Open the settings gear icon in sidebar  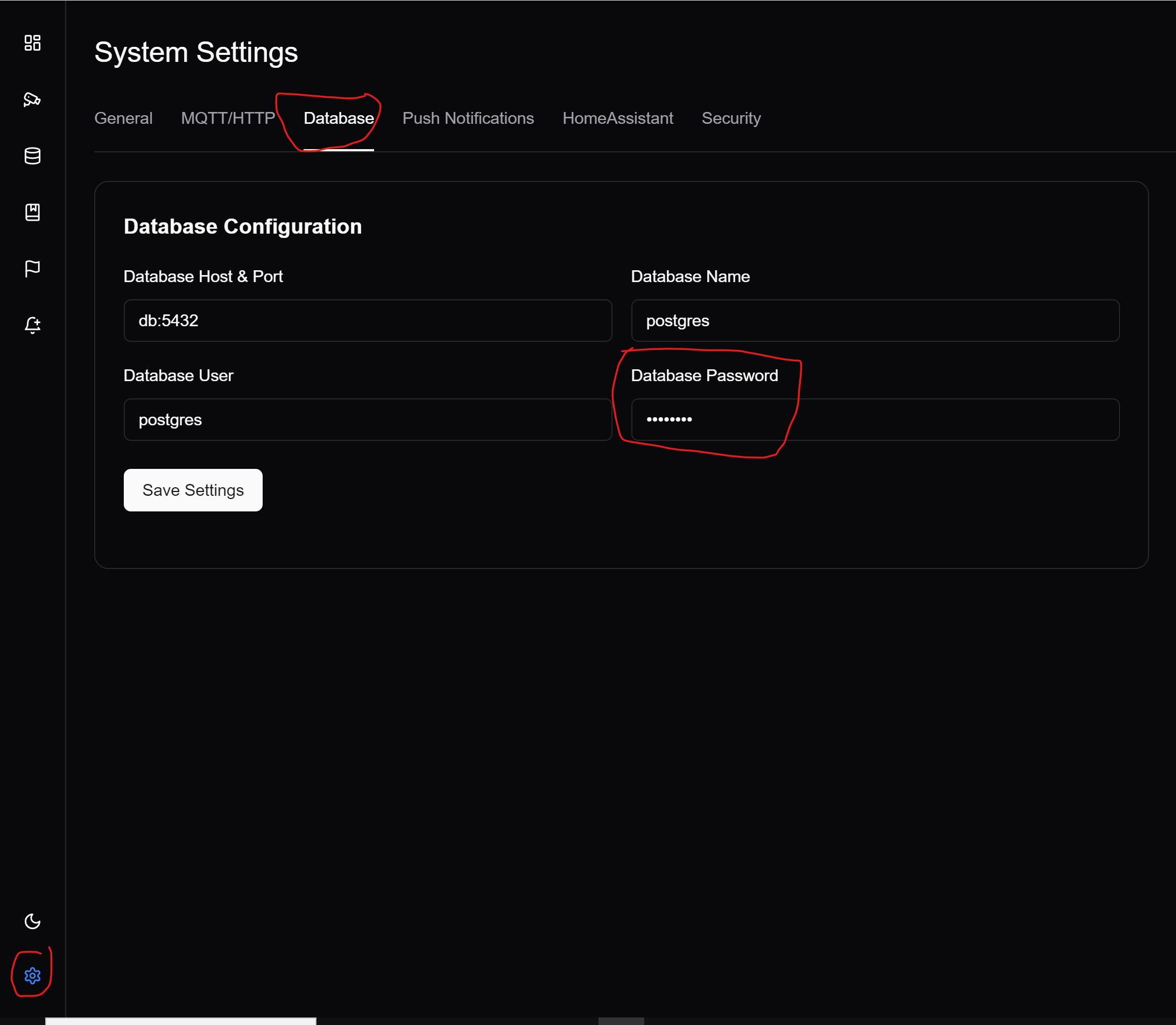[33, 975]
